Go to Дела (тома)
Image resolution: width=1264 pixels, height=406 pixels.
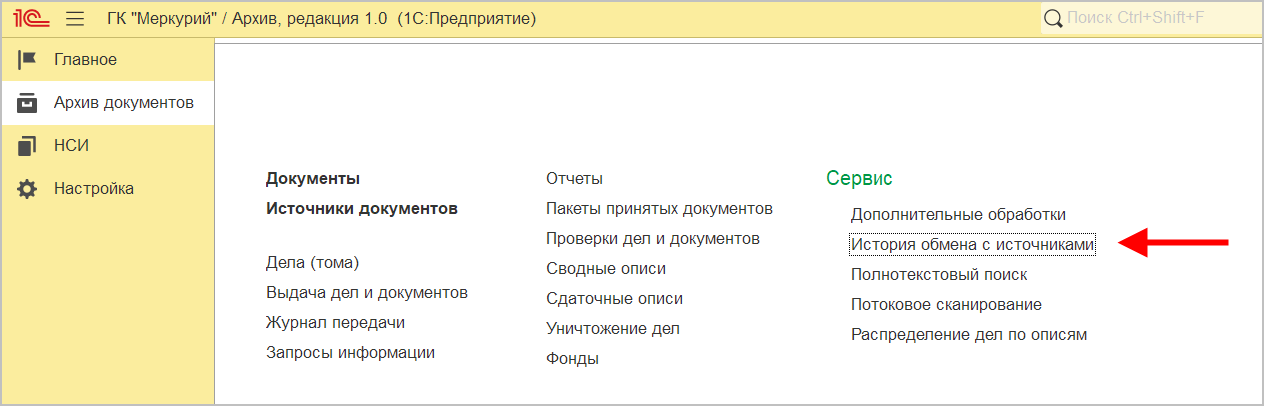pyautogui.click(x=312, y=263)
